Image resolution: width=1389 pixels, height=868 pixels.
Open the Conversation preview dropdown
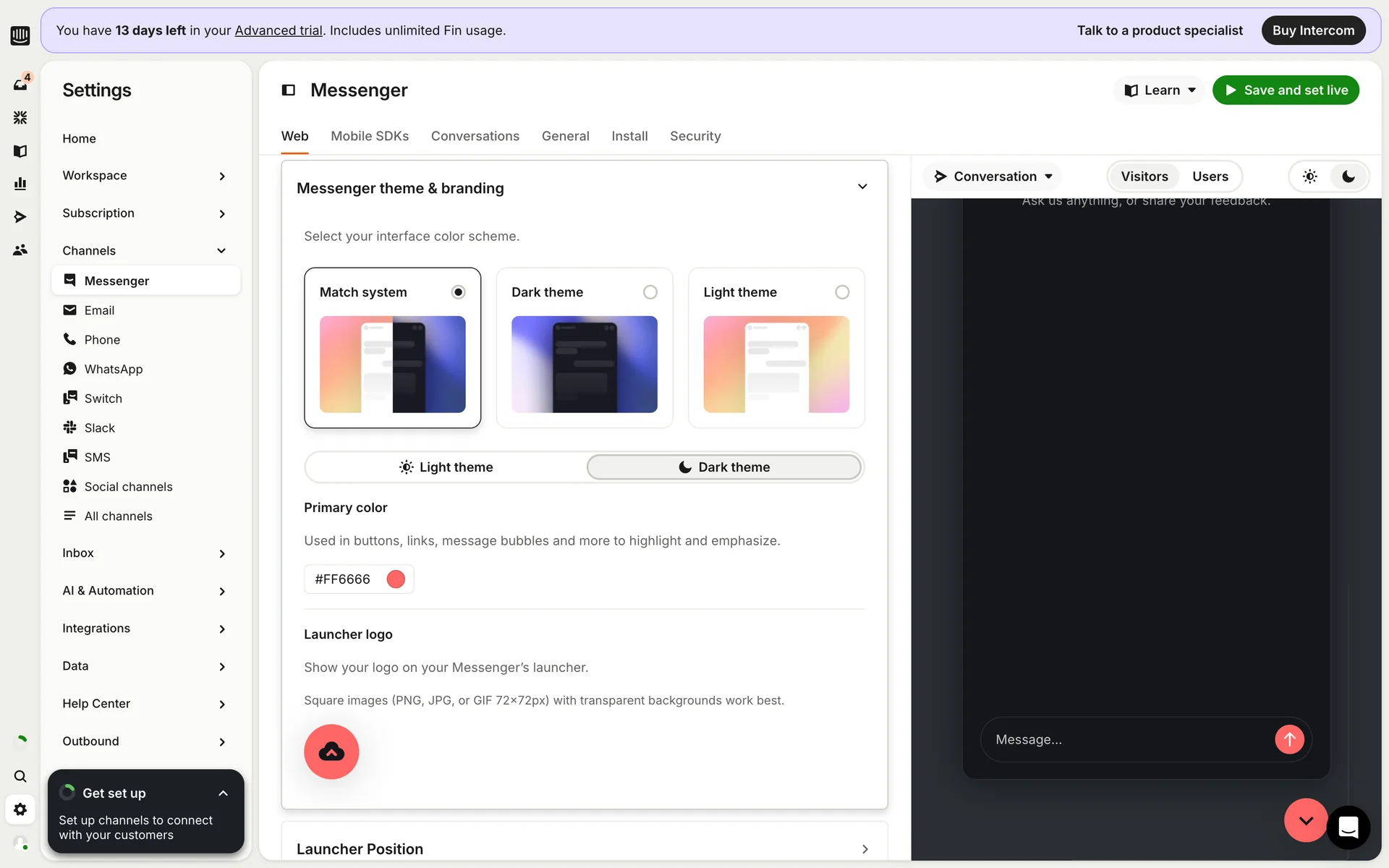993,176
